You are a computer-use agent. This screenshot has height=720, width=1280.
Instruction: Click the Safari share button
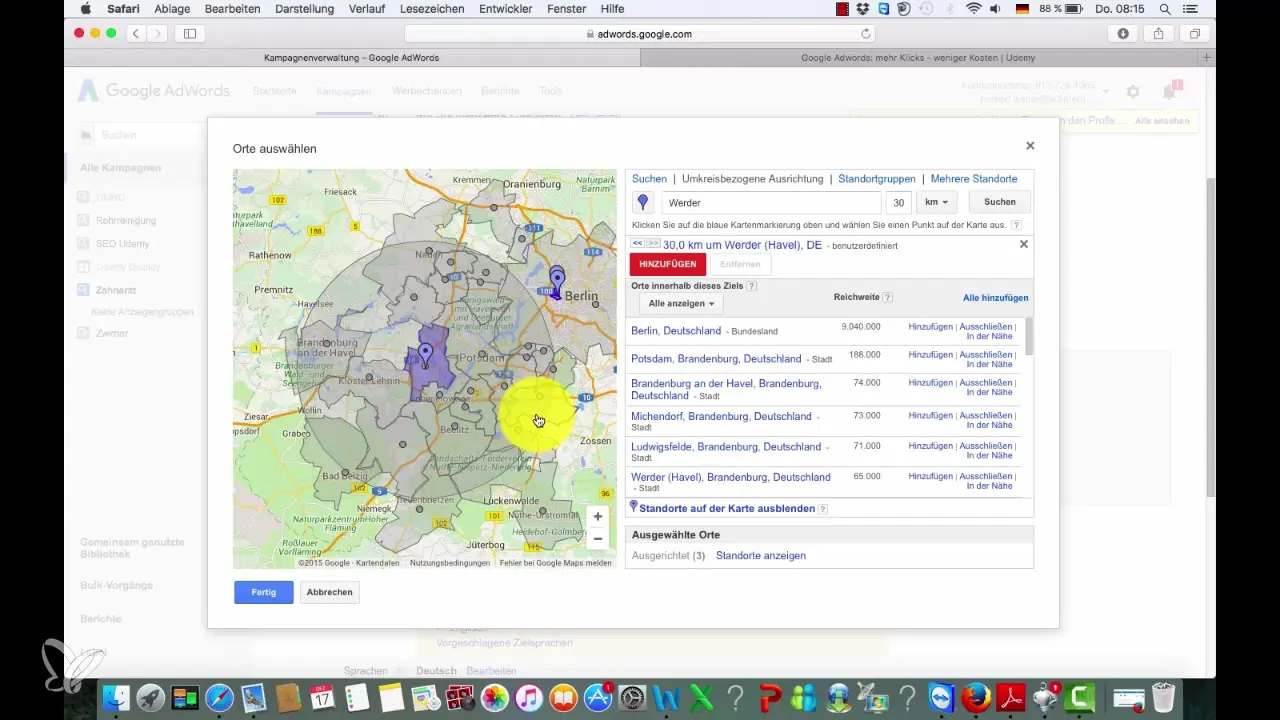point(1159,33)
